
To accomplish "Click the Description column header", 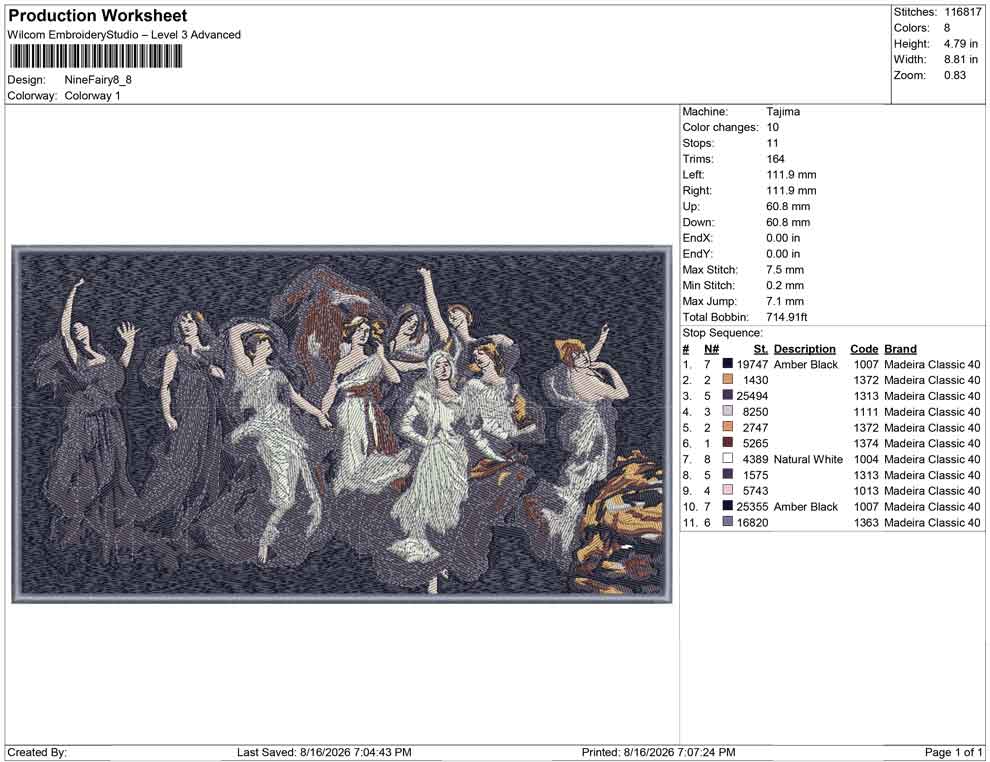I will point(804,349).
